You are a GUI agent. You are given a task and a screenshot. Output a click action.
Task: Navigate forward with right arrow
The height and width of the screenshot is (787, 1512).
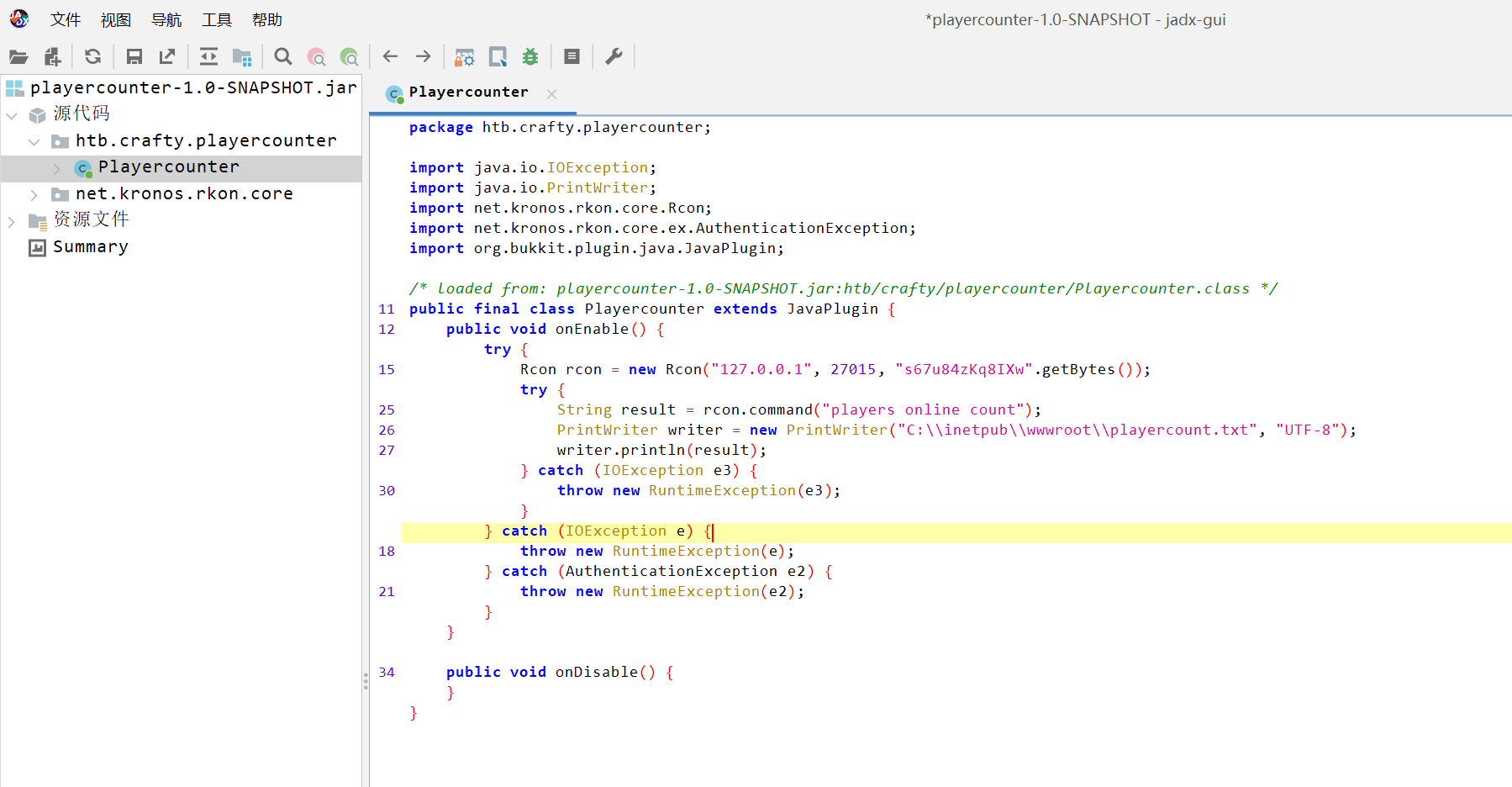tap(424, 56)
